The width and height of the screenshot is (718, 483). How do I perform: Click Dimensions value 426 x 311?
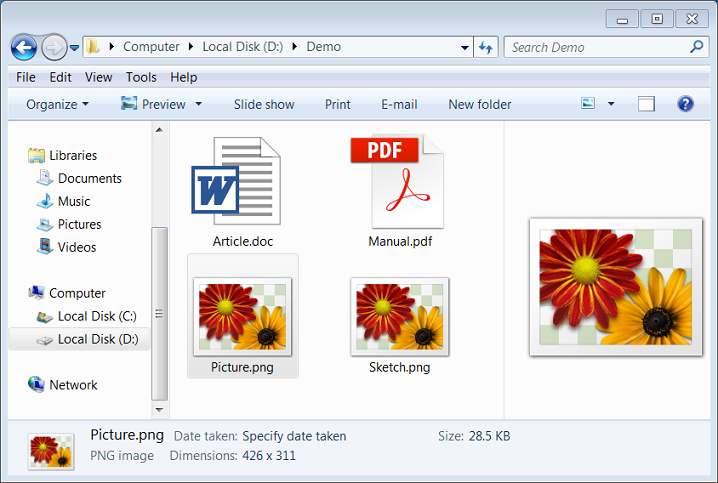point(269,456)
